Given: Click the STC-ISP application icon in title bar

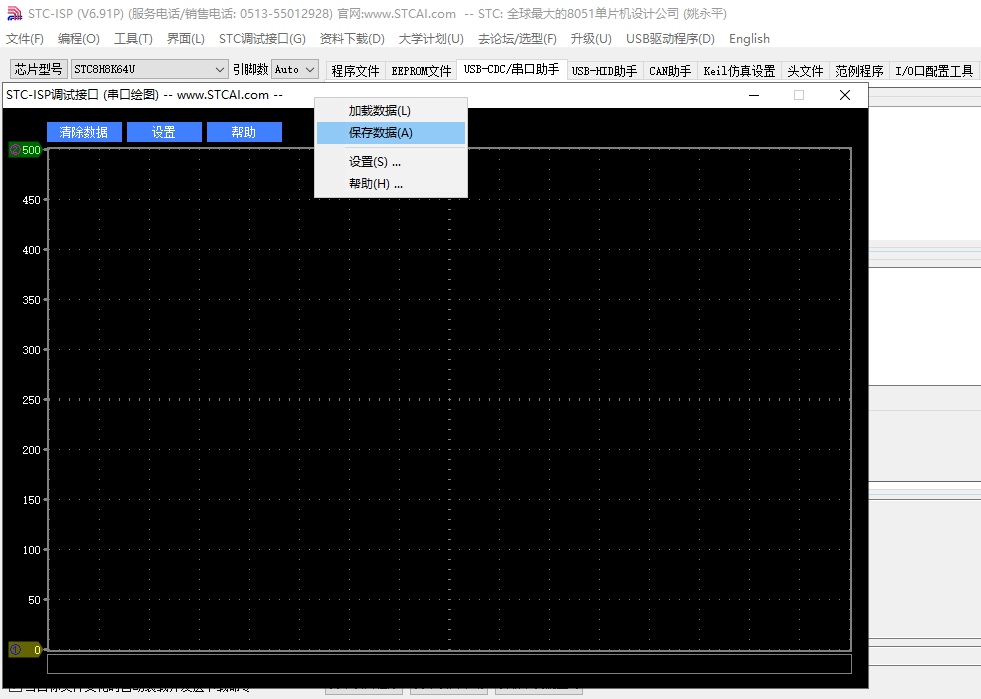Looking at the screenshot, I should click(12, 13).
